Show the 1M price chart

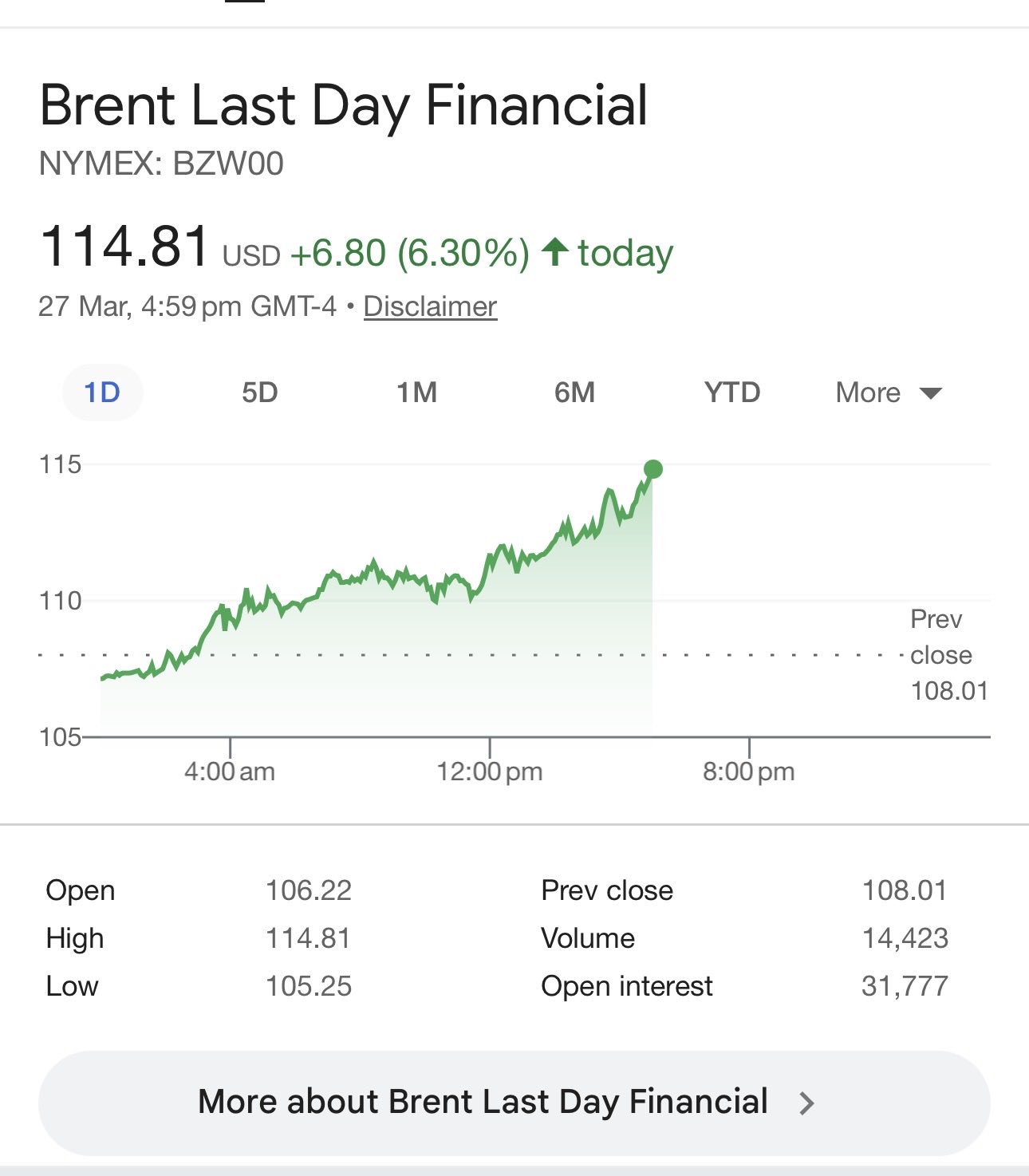[x=417, y=393]
